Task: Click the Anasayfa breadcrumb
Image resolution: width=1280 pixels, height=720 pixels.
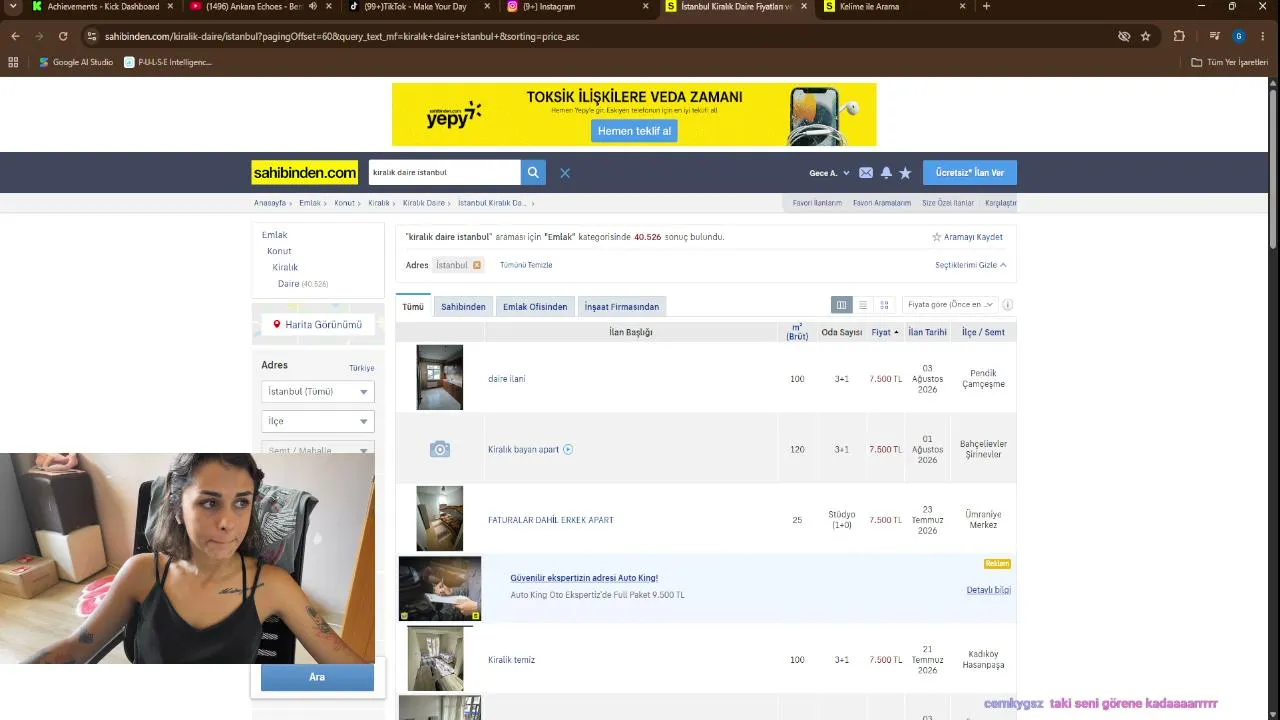Action: 270,203
